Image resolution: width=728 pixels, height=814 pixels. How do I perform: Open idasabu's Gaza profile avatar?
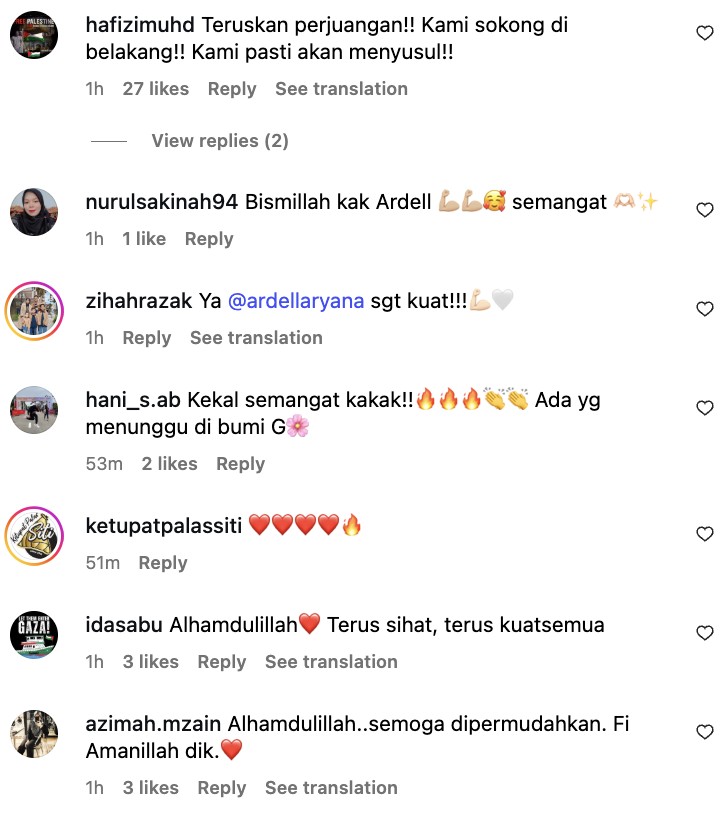click(34, 634)
